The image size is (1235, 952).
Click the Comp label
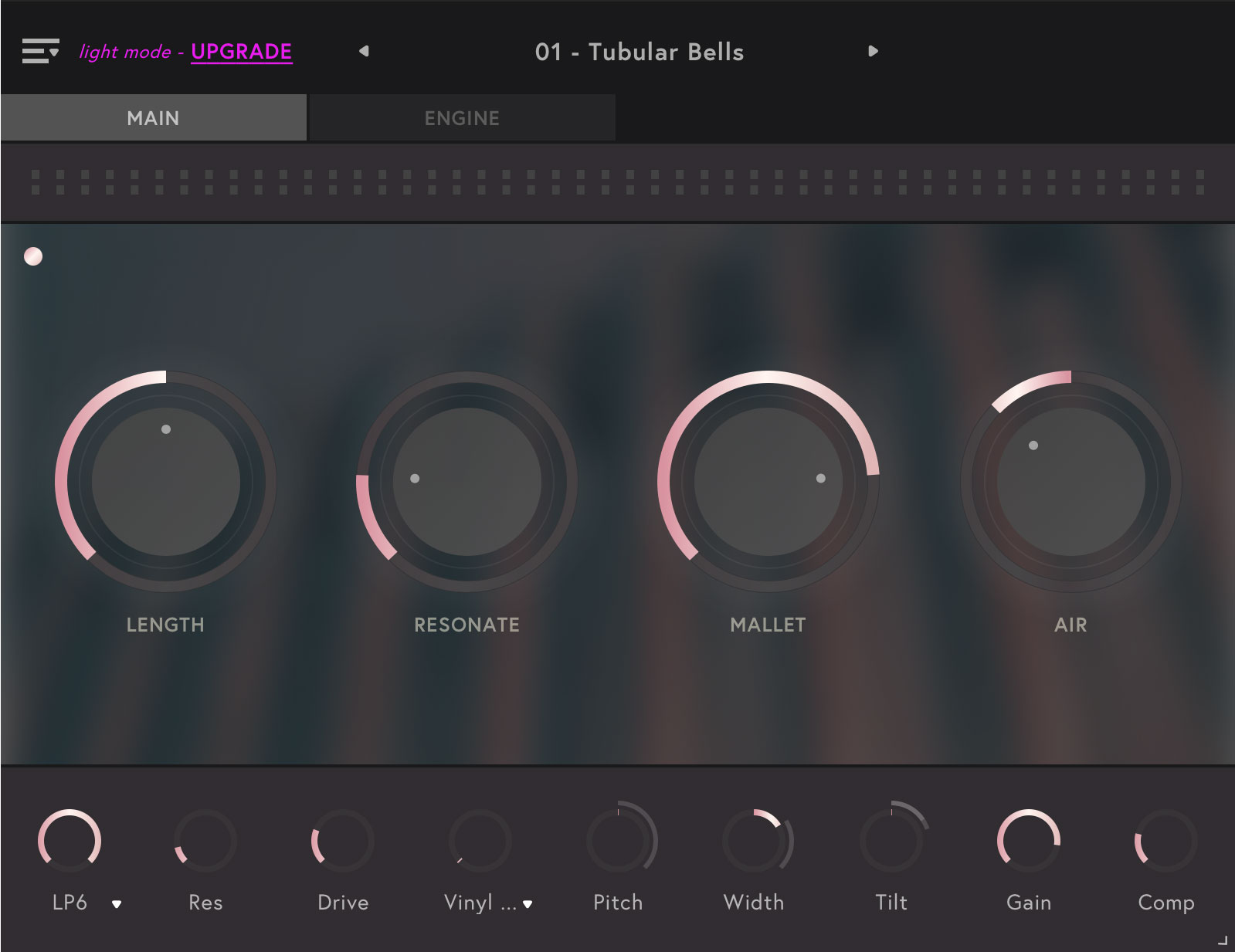pos(1166,903)
